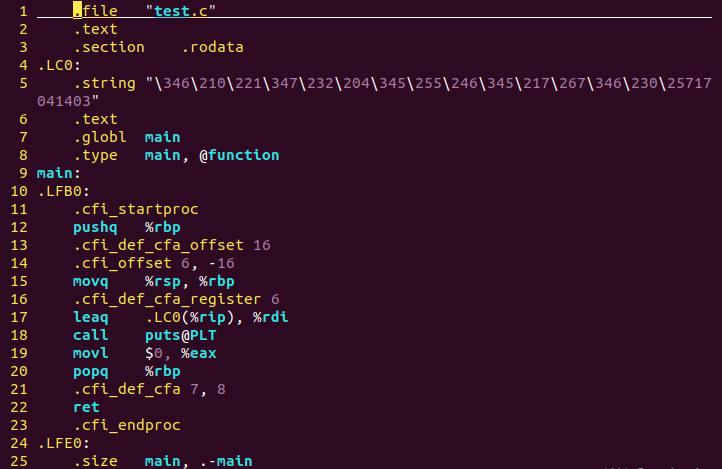Image resolution: width=722 pixels, height=469 pixels.
Task: Click the pushq instruction on line 12
Action: tap(95, 227)
